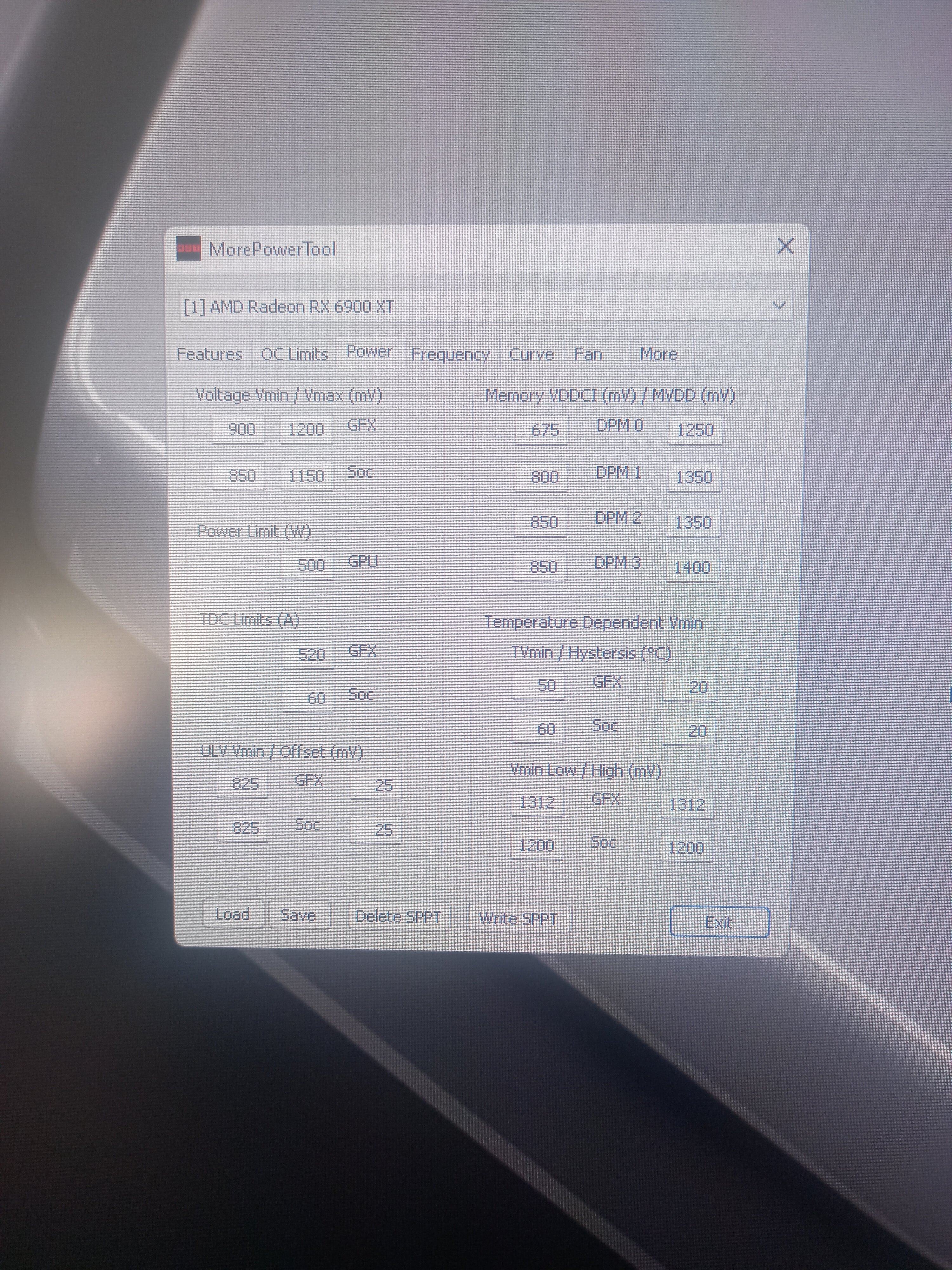Screen dimensions: 952x1270
Task: Open the Curve tab
Action: [x=532, y=354]
